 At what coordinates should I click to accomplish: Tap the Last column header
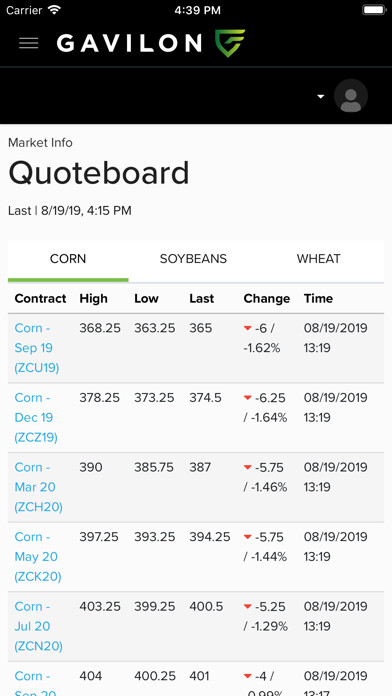pos(202,298)
